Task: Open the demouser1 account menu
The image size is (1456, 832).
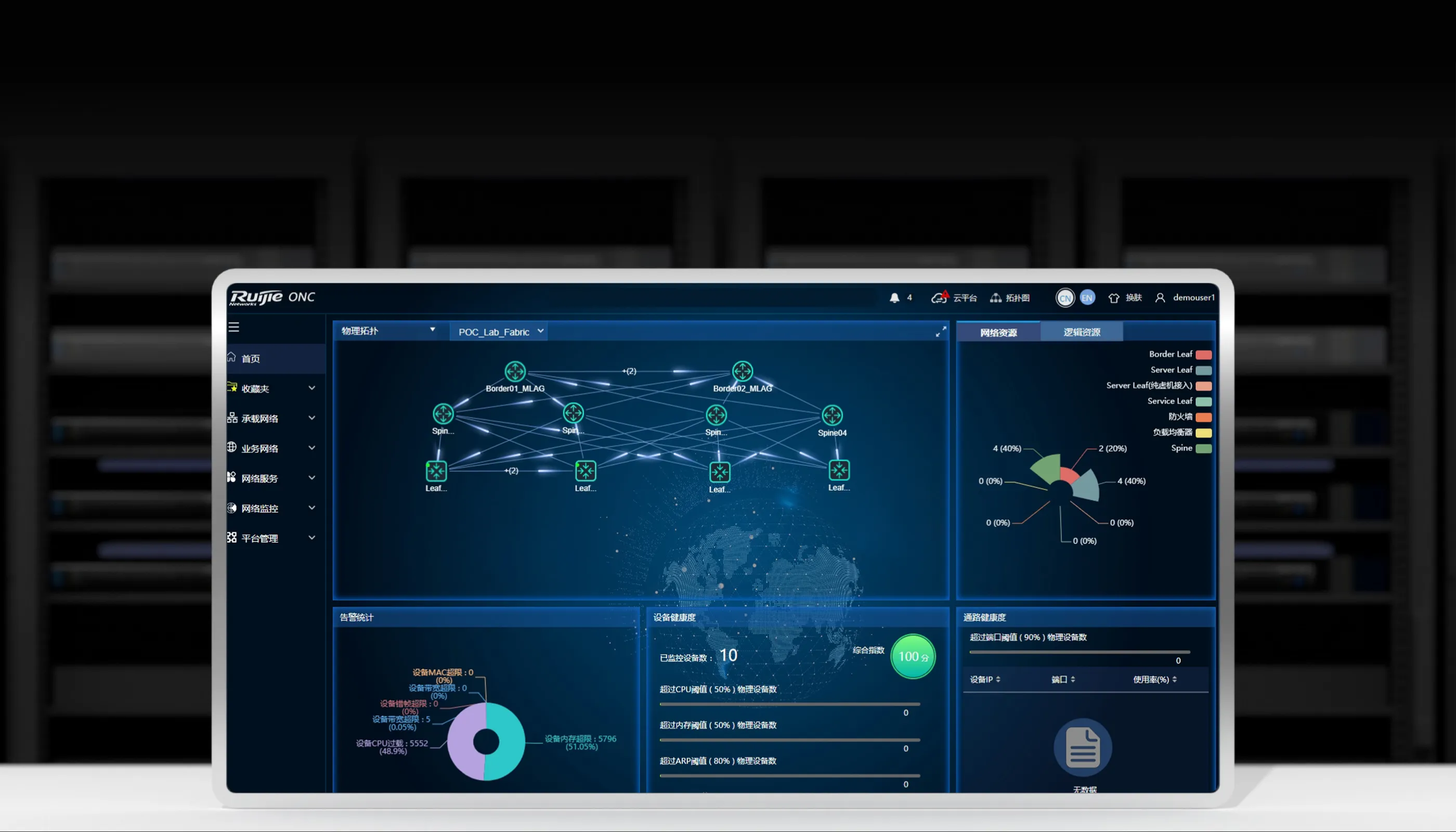Action: point(1185,298)
